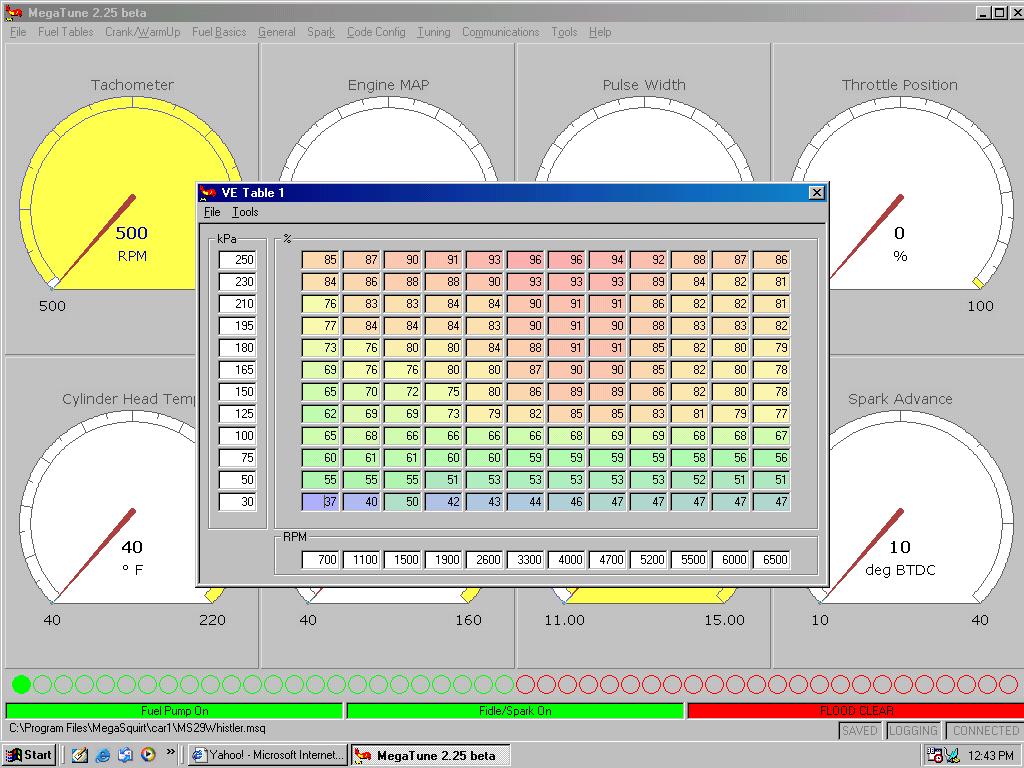Switch to the Yahoo Internet Explorer taskbar button

click(267, 755)
